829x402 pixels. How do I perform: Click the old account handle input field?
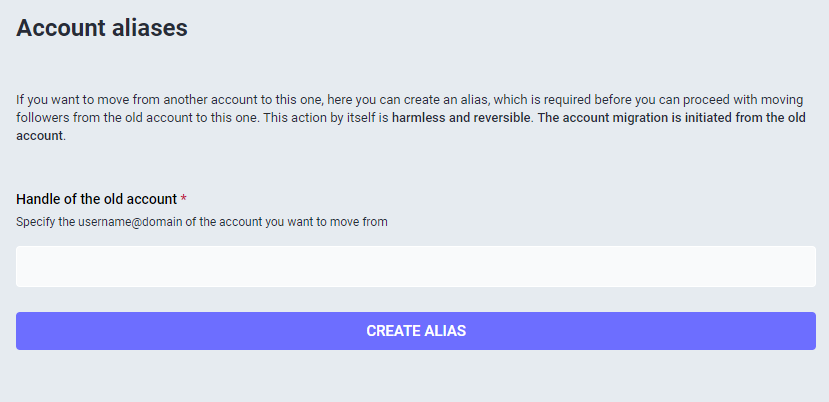415,267
